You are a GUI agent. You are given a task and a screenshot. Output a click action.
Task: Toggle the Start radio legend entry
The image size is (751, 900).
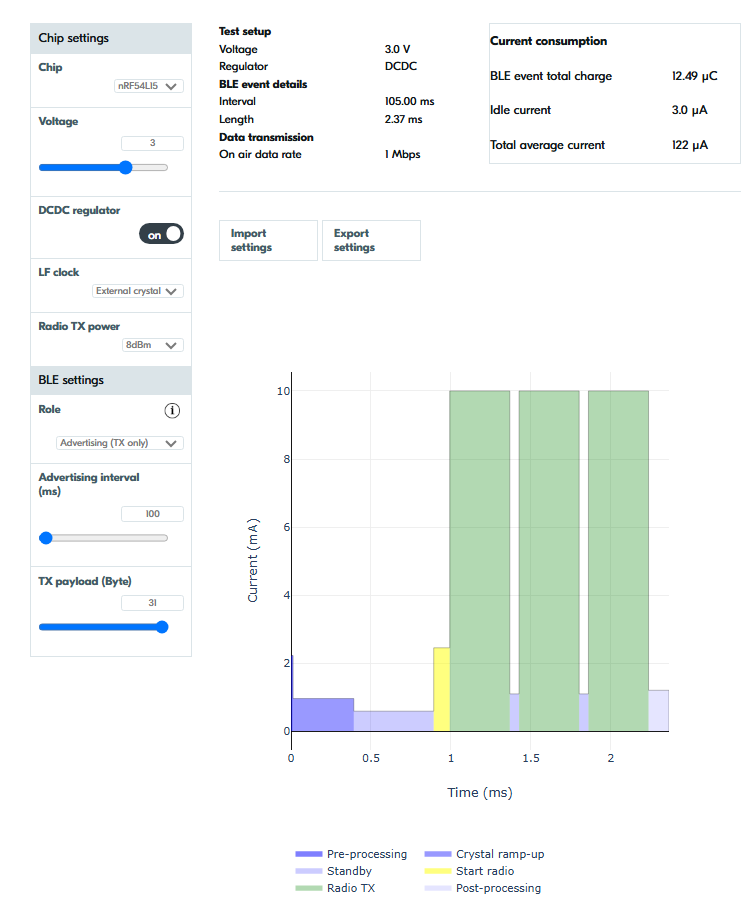(x=469, y=871)
